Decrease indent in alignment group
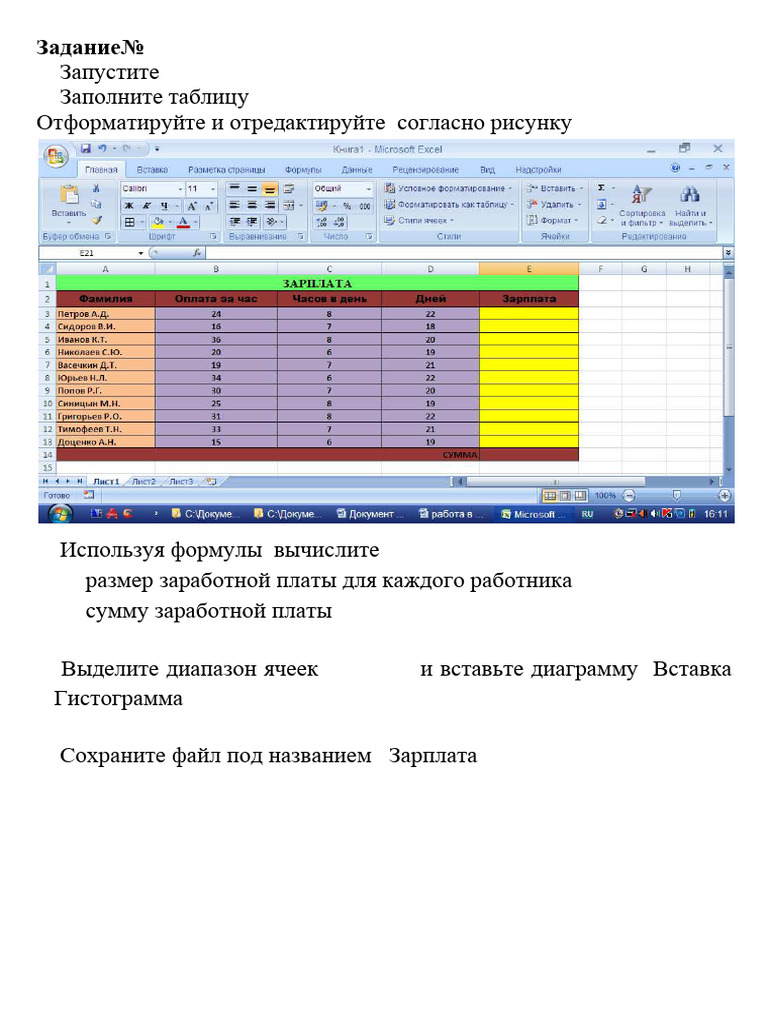 pyautogui.click(x=234, y=222)
